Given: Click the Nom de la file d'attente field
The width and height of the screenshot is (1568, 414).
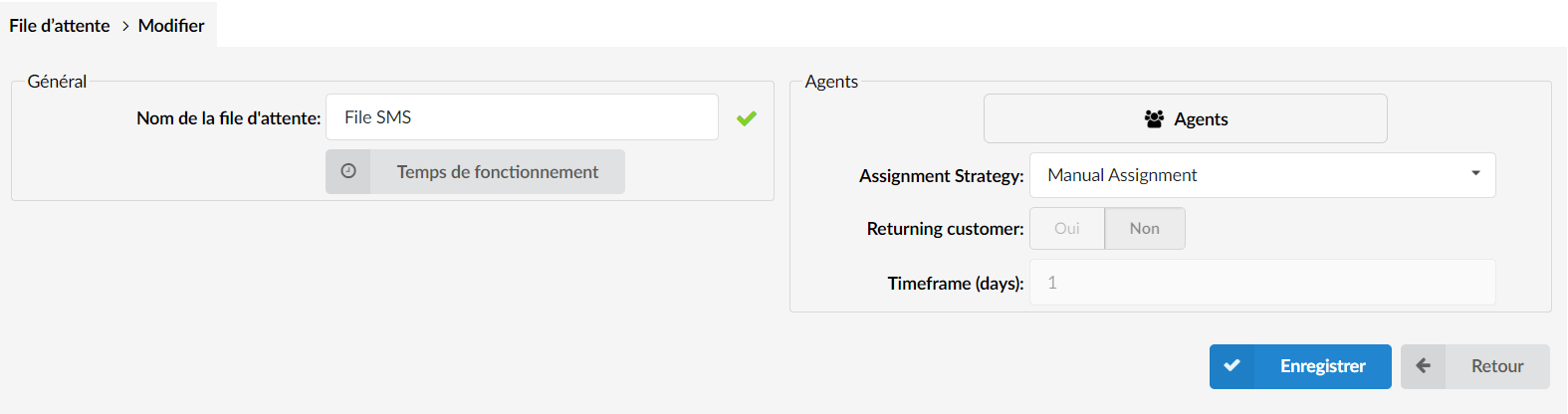Looking at the screenshot, I should pos(522,117).
